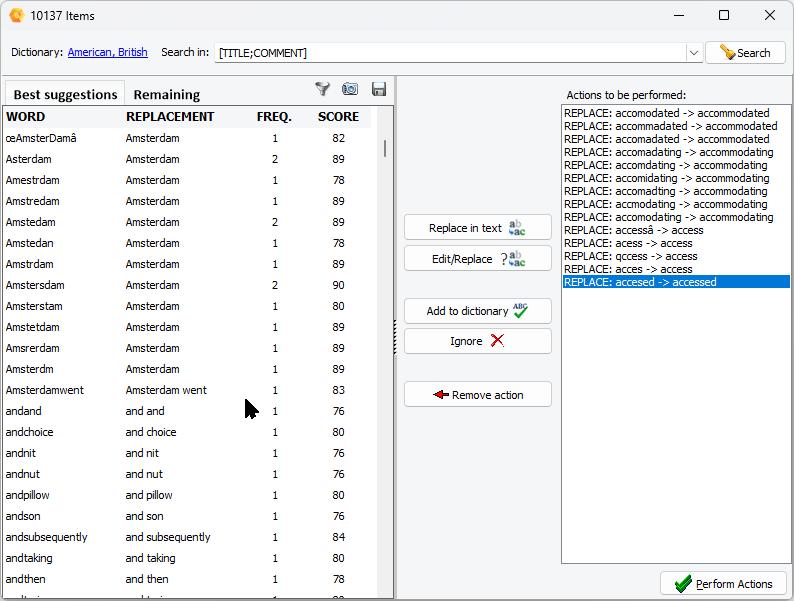Select the Amstersdam word row
Screen dimensions: 794x601
187,285
